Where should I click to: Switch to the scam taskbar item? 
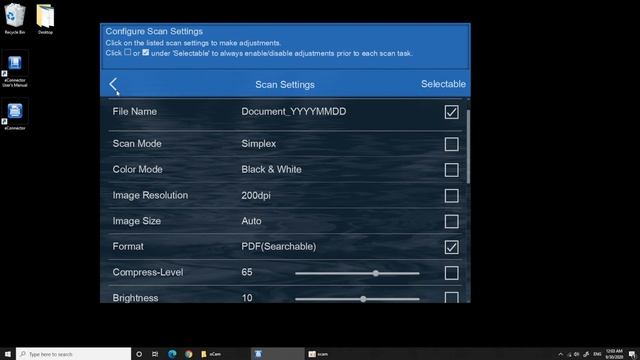coord(318,354)
